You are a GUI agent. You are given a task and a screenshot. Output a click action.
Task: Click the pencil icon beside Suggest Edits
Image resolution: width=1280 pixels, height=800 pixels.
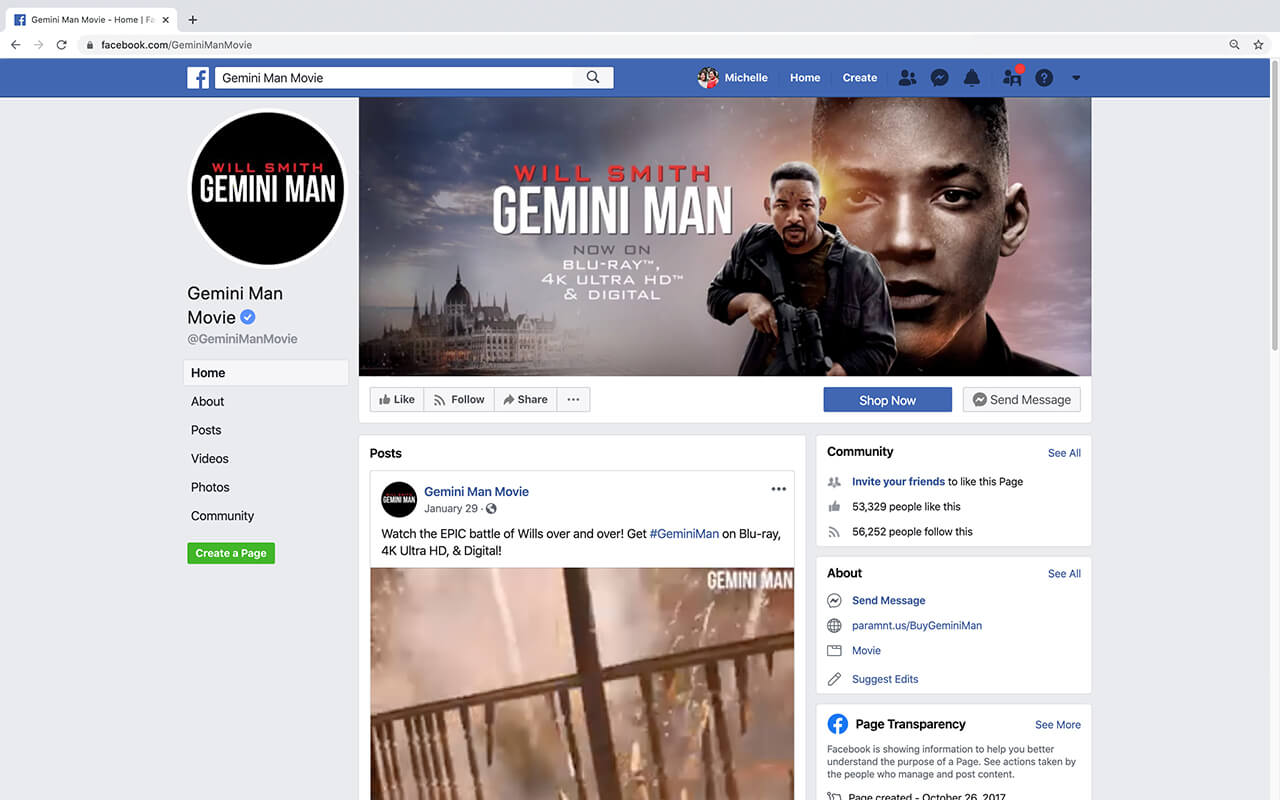click(834, 679)
